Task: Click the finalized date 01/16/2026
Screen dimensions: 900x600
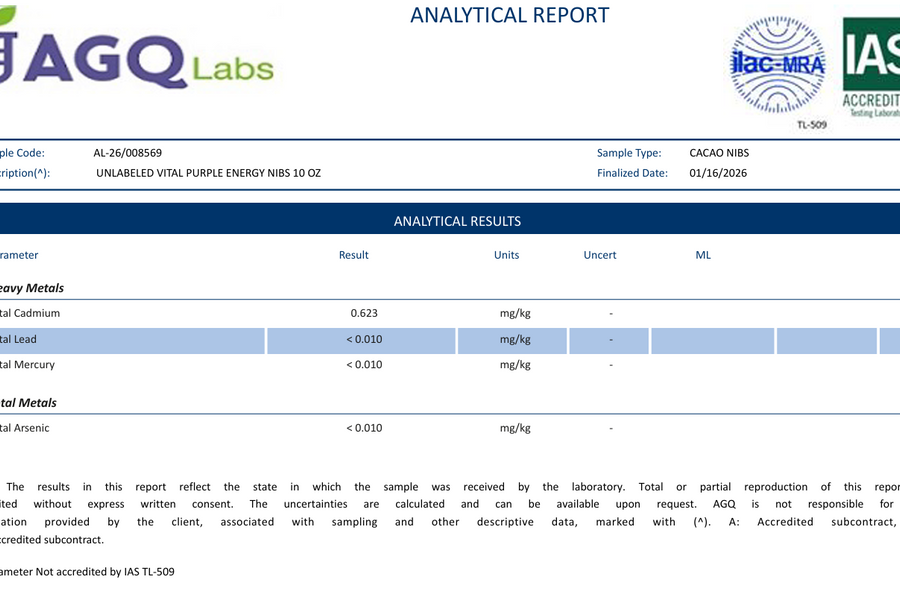Action: click(x=718, y=173)
